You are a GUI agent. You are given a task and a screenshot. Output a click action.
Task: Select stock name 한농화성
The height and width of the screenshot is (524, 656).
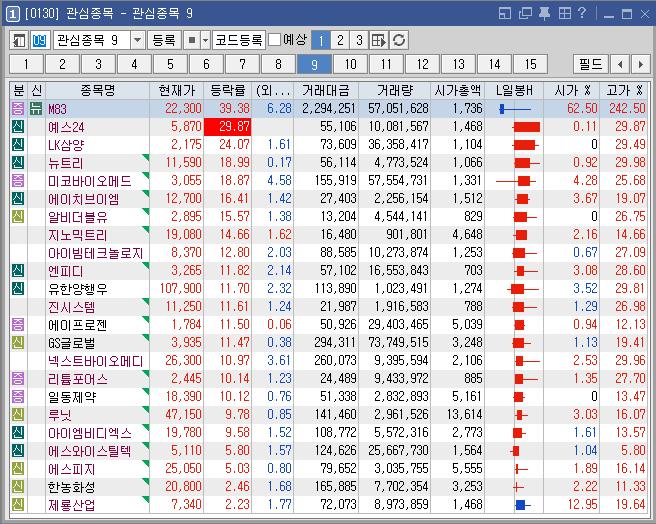72,487
